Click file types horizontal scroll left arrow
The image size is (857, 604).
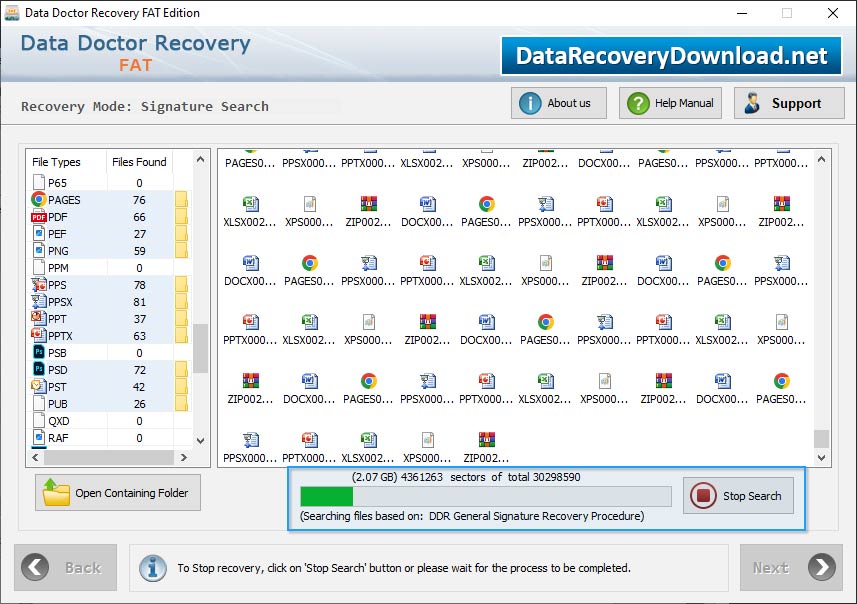(36, 458)
